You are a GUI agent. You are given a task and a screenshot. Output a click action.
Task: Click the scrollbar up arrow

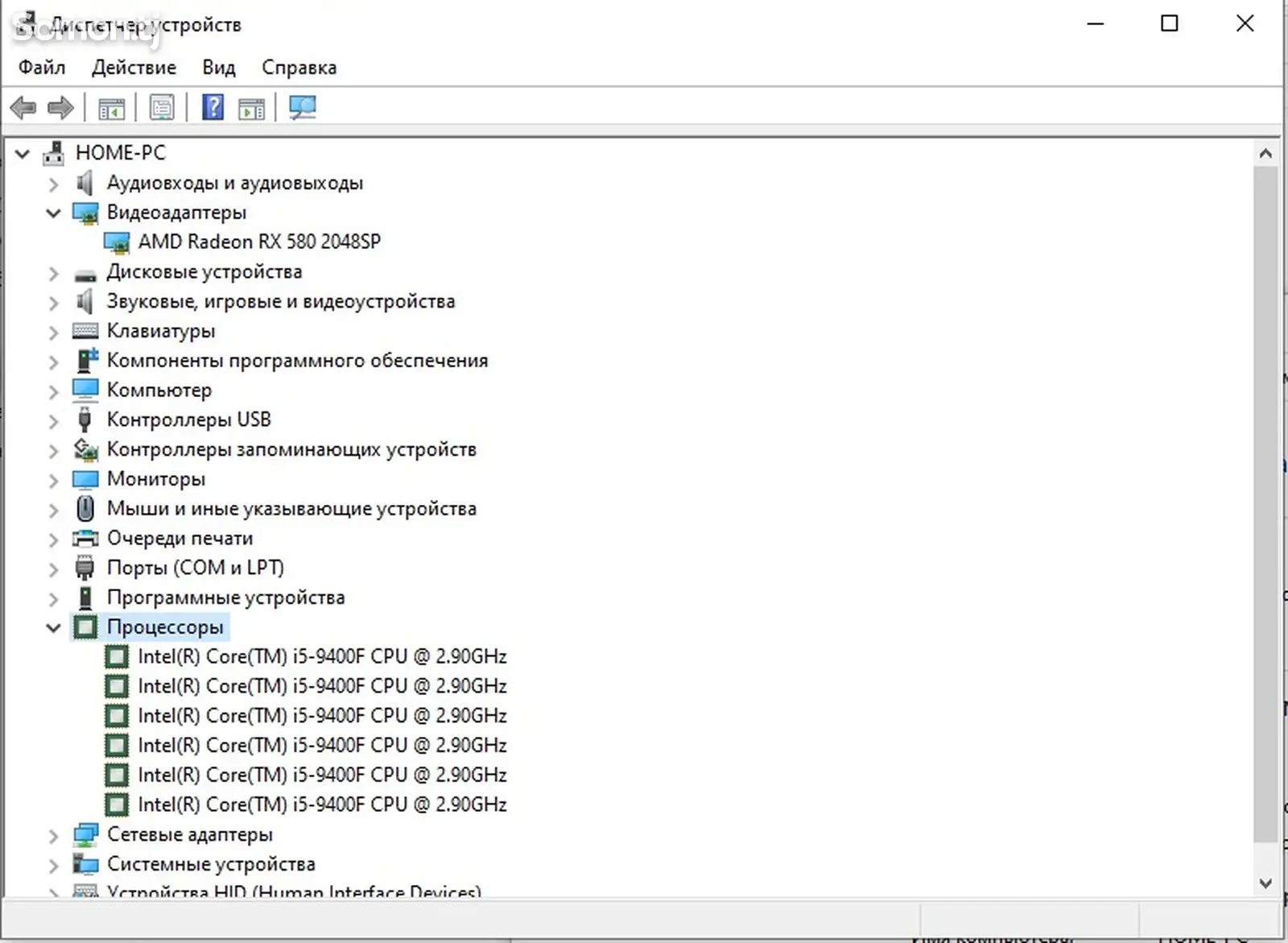[x=1265, y=153]
